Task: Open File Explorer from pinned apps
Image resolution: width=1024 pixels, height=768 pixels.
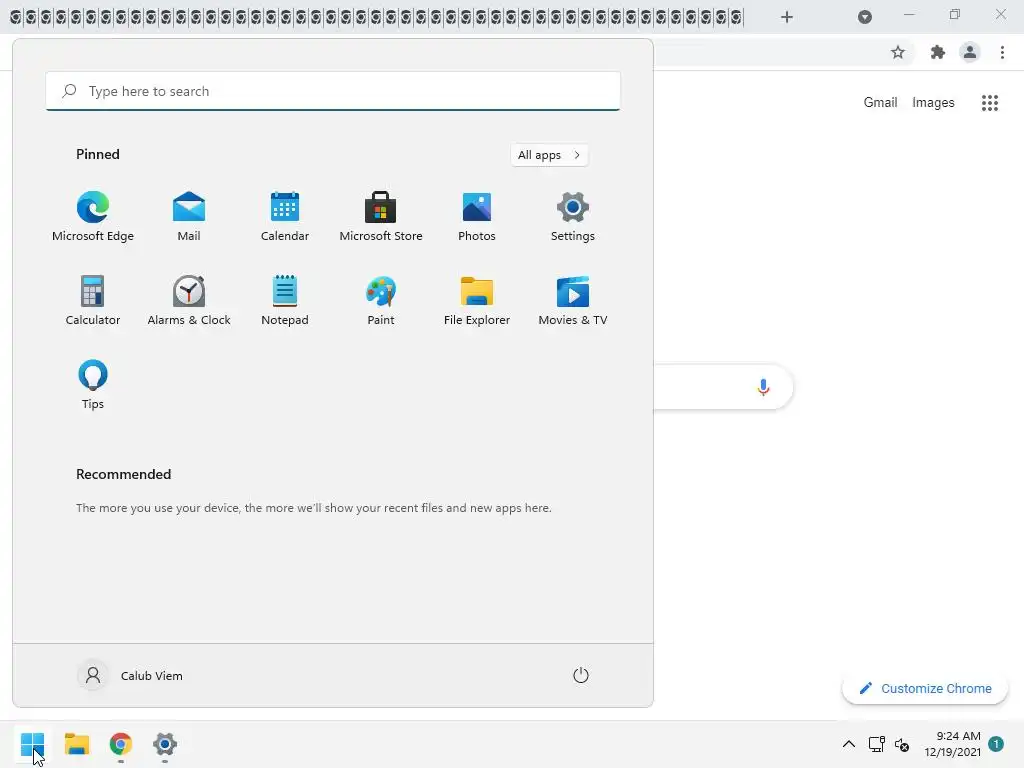Action: (x=477, y=300)
